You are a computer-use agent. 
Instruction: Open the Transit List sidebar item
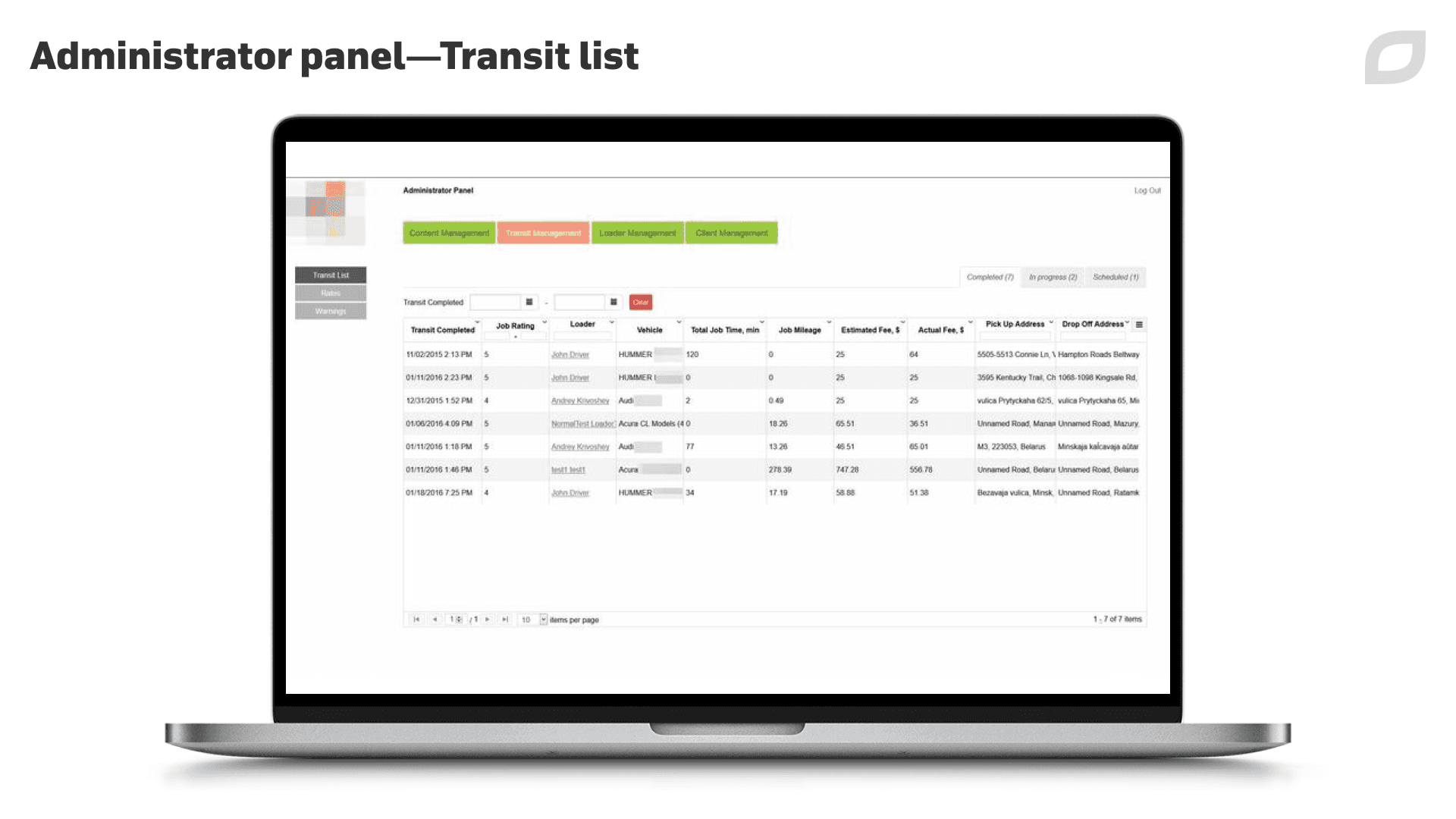(x=330, y=274)
